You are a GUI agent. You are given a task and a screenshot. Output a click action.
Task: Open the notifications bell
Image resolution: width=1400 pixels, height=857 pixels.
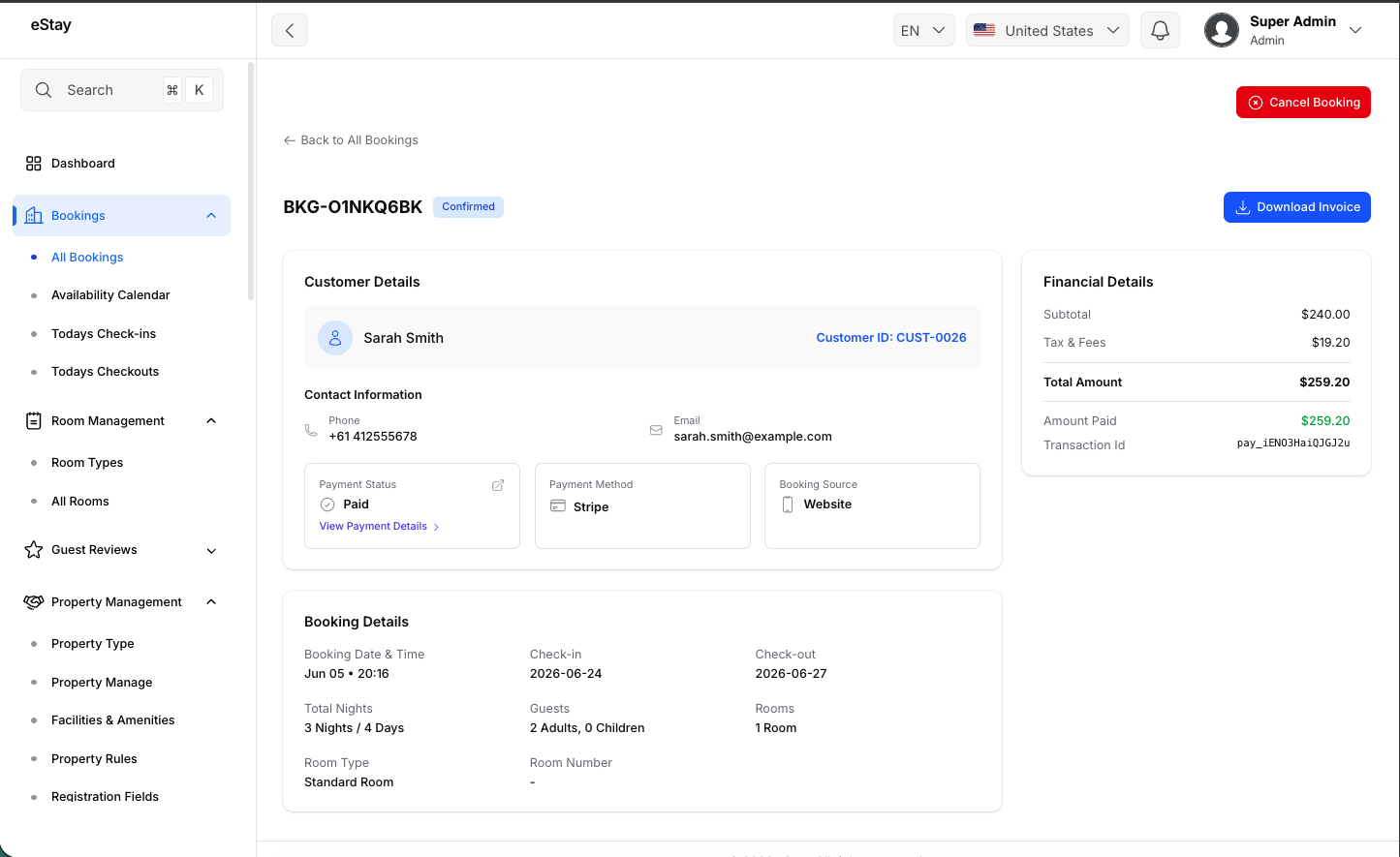[1160, 30]
